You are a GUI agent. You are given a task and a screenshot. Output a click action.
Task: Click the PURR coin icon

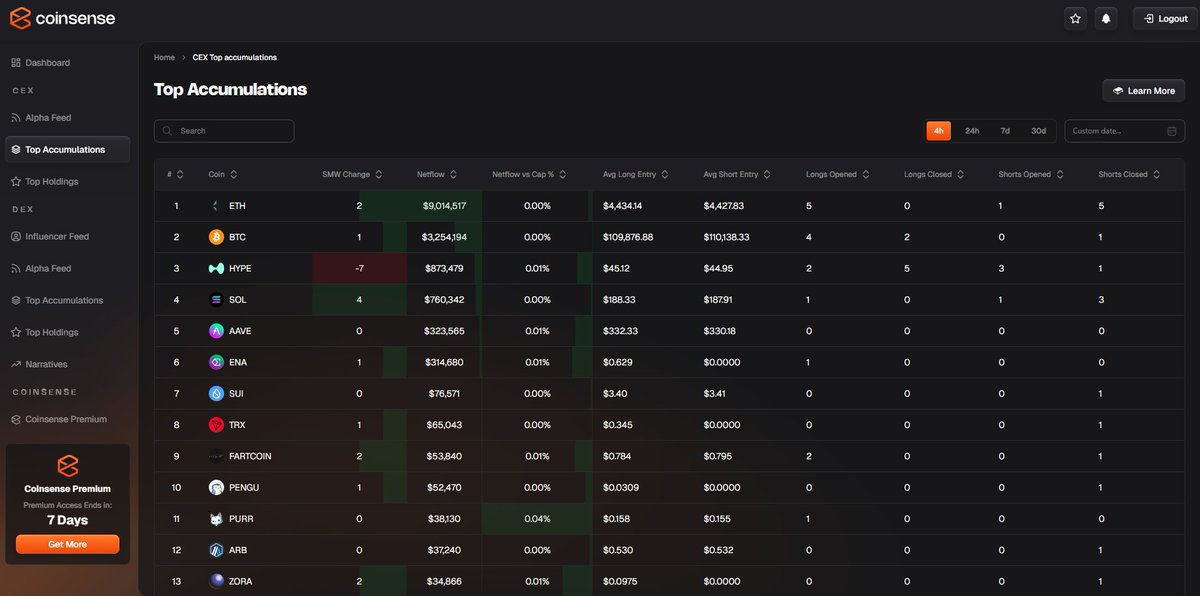coord(215,519)
